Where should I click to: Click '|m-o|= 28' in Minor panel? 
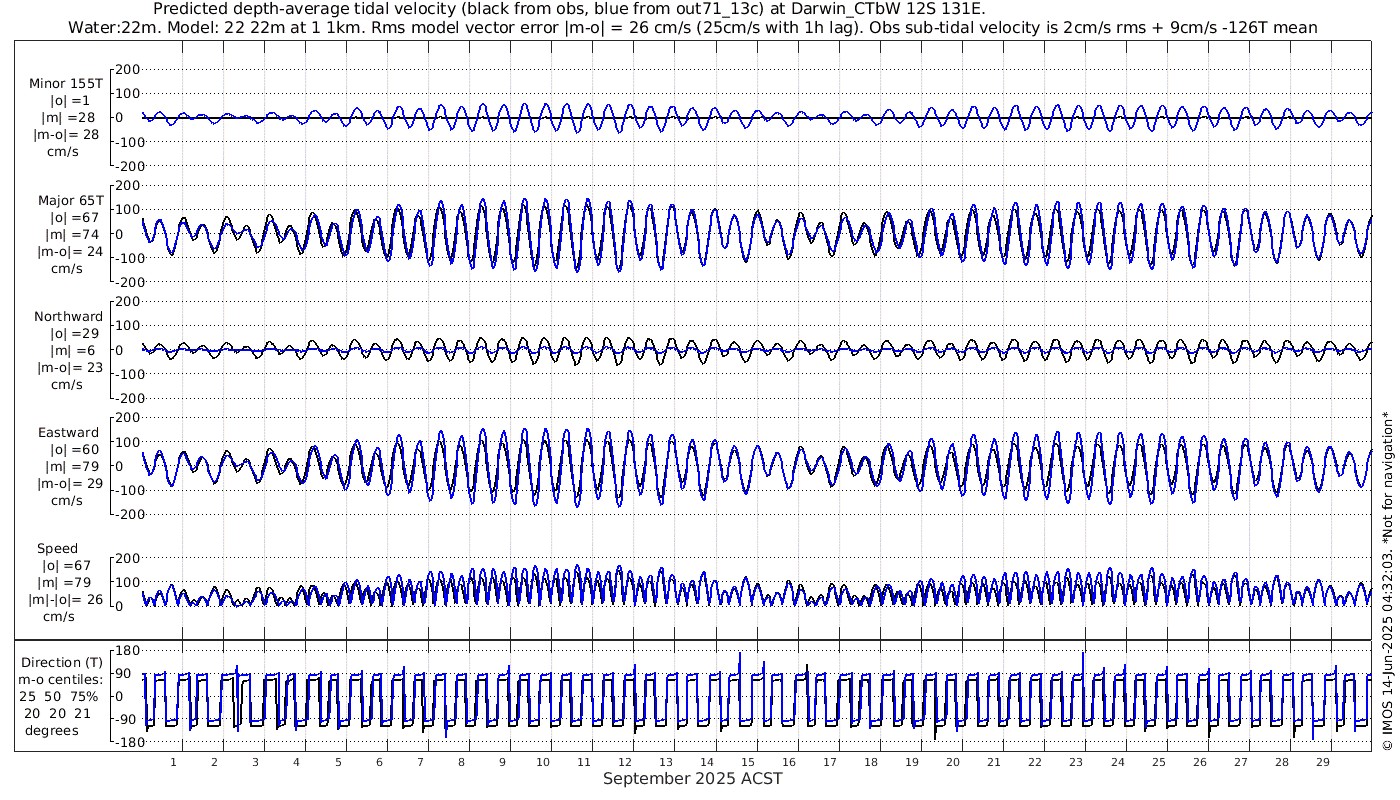pyautogui.click(x=66, y=135)
